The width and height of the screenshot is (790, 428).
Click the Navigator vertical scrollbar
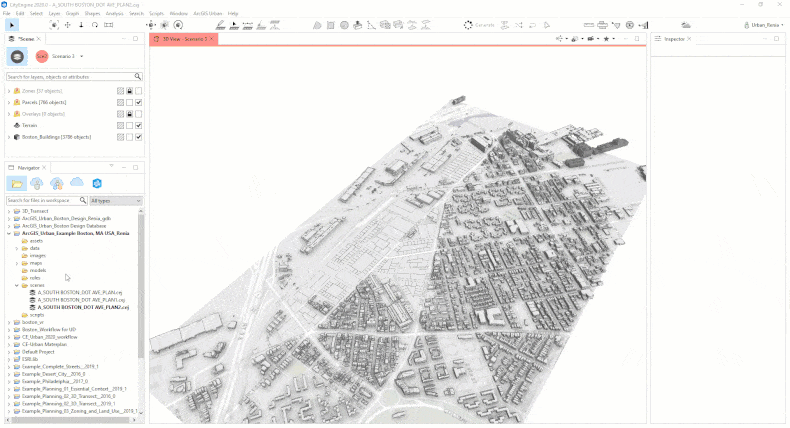(x=141, y=286)
